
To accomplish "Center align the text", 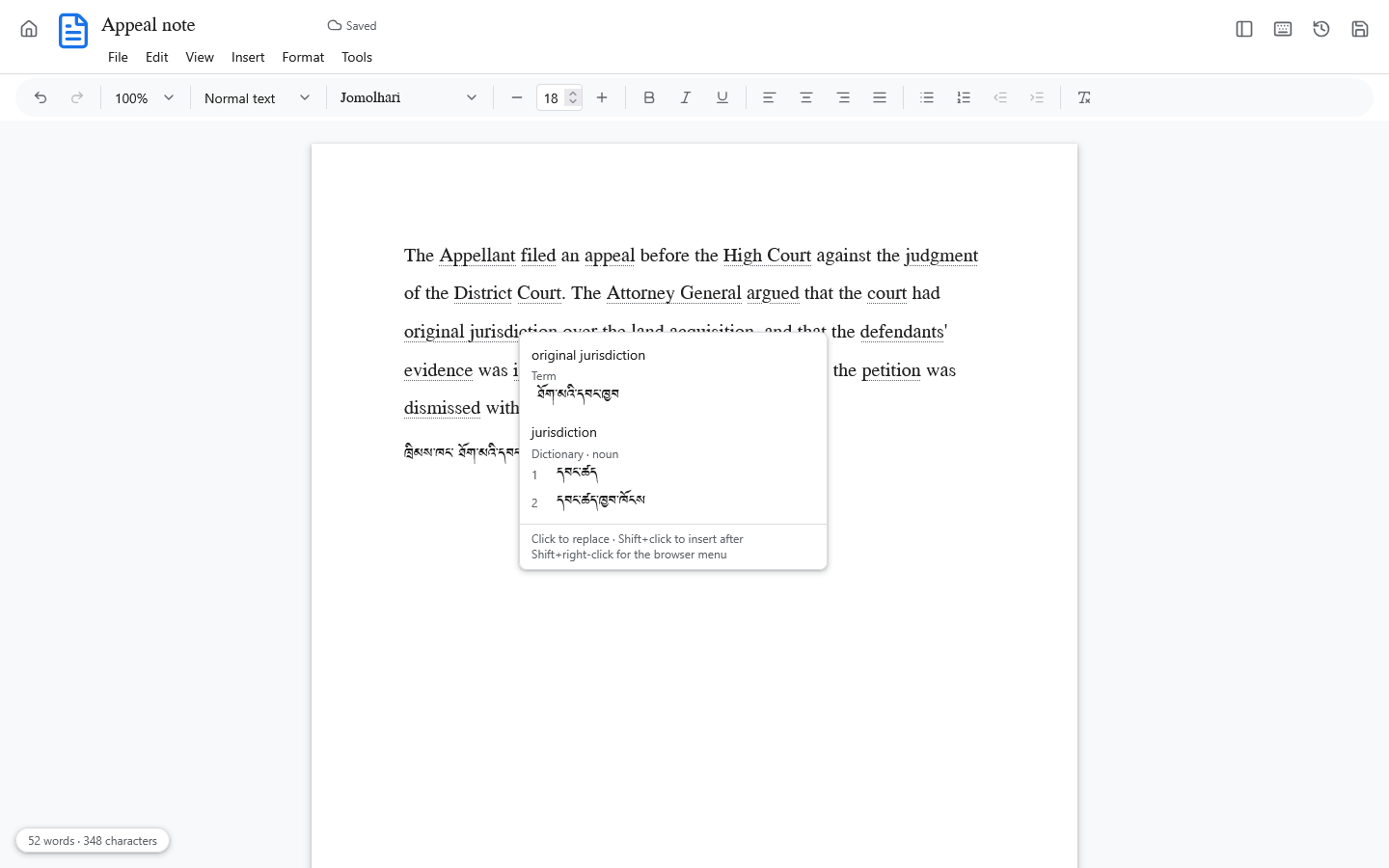I will (x=806, y=97).
